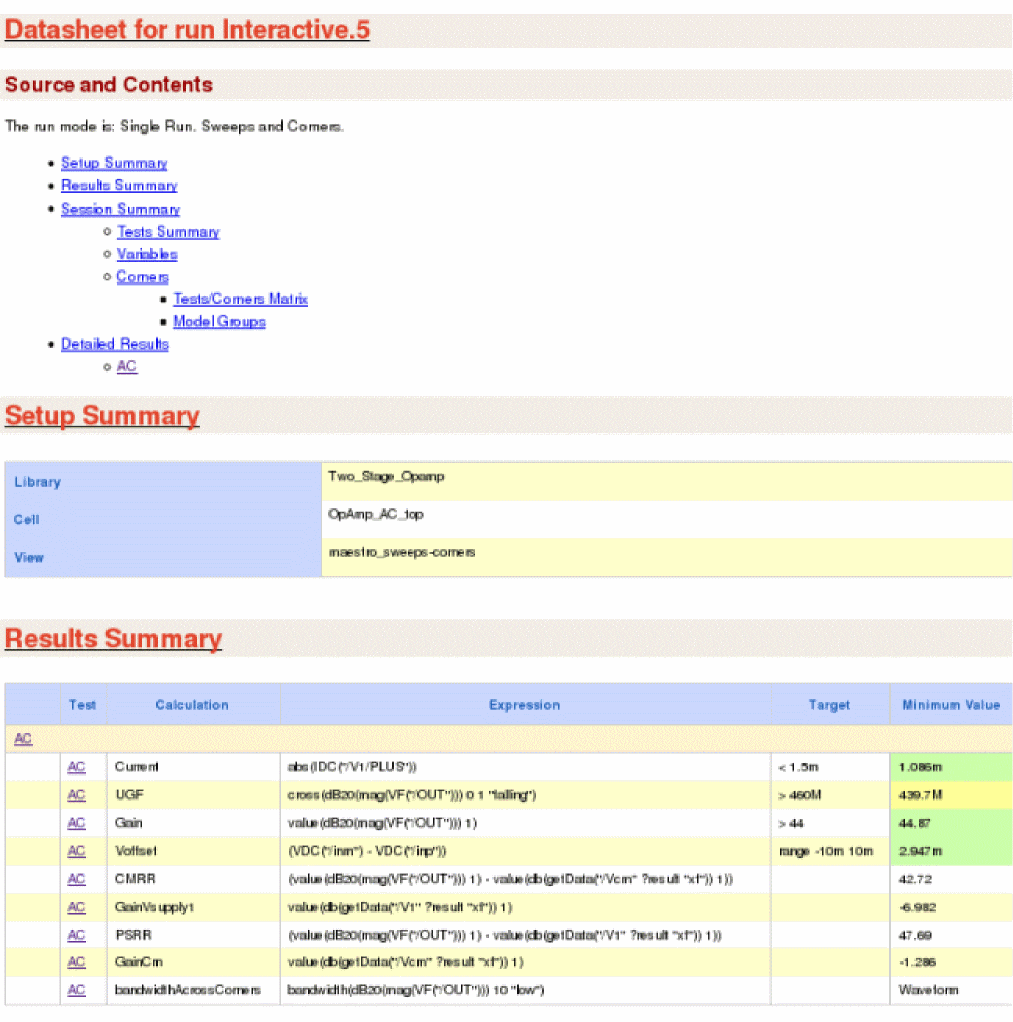Click the Waveform value in bandwidthAcrossCorners row

[x=928, y=990]
